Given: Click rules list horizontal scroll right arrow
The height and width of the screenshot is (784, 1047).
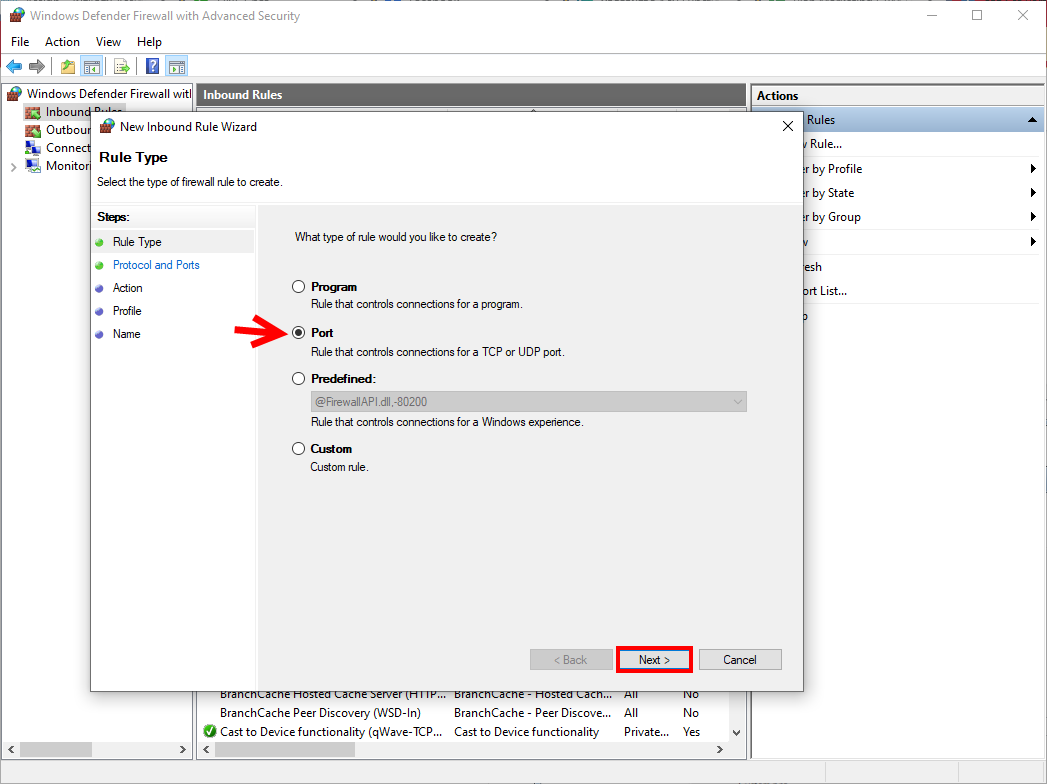Looking at the screenshot, I should (720, 749).
